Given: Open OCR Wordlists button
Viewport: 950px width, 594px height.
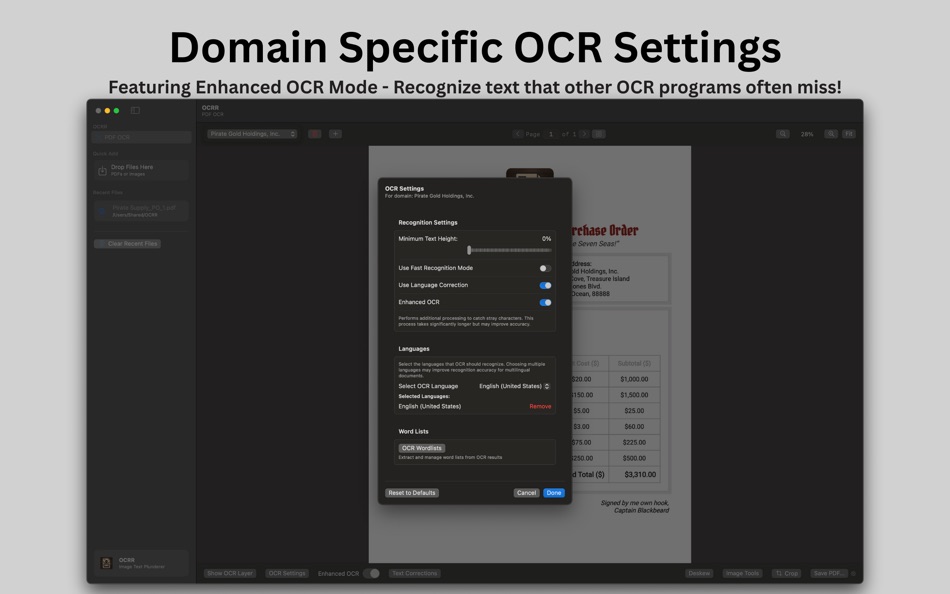Looking at the screenshot, I should 422,448.
